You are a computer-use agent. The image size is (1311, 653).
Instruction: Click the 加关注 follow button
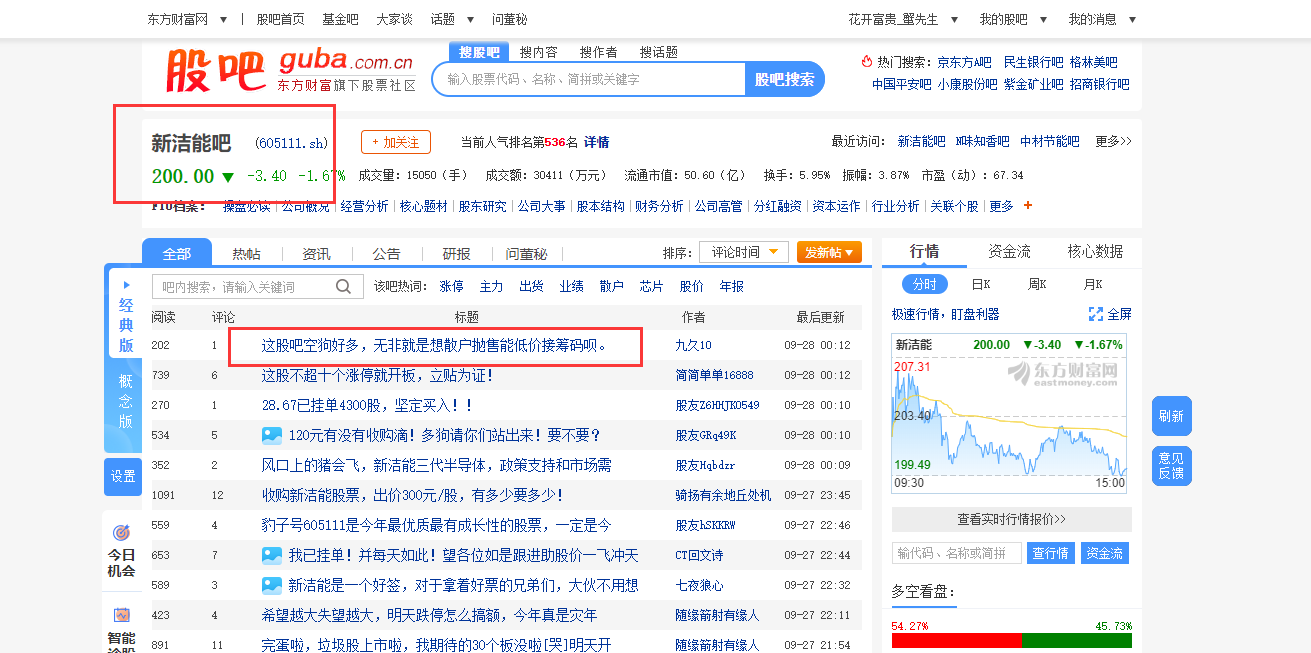[396, 143]
